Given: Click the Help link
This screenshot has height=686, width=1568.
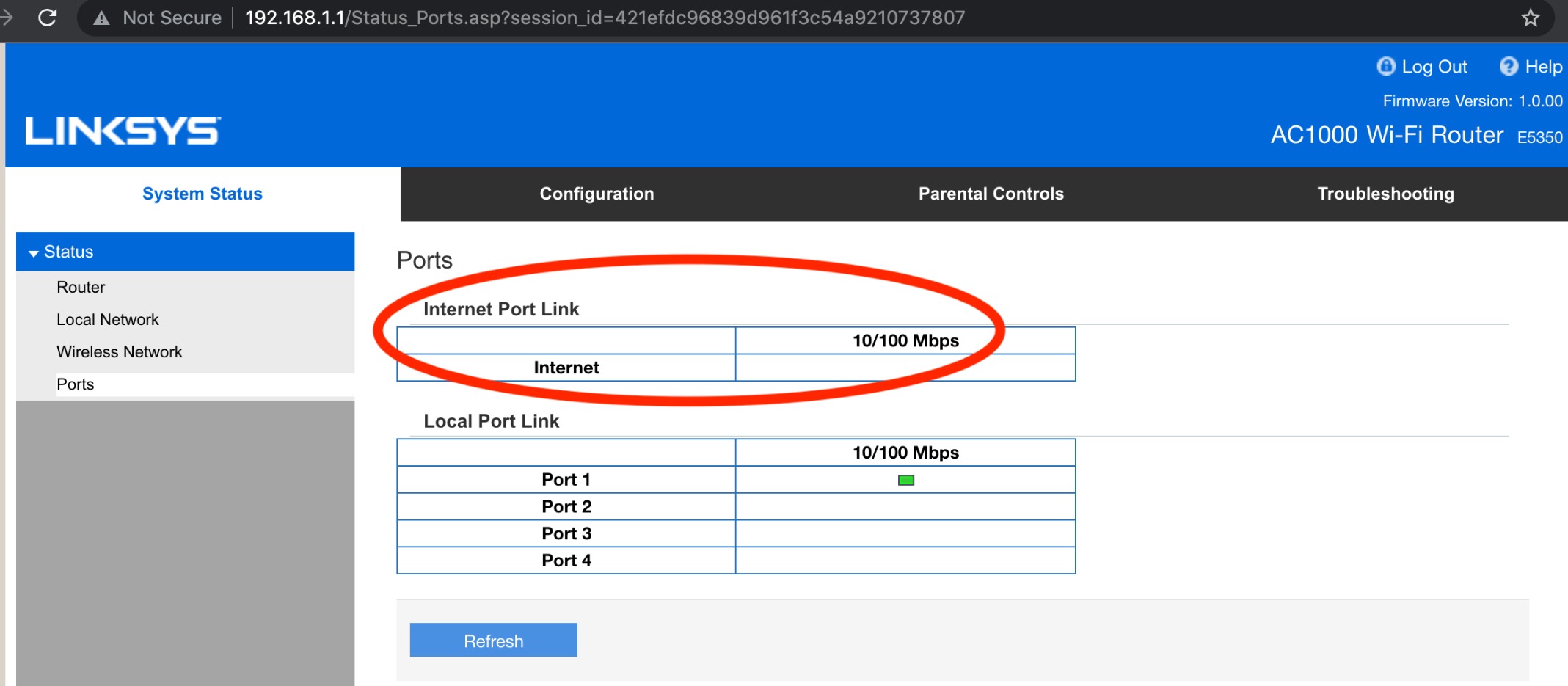Looking at the screenshot, I should coord(1543,67).
